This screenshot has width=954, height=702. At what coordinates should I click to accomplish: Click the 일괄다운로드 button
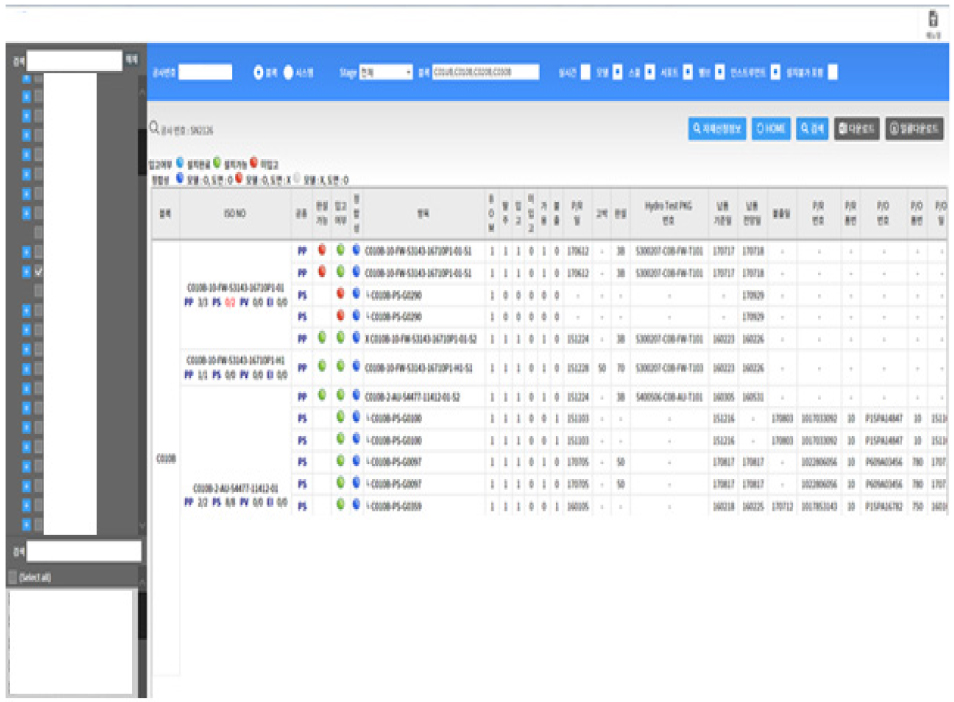(x=914, y=128)
